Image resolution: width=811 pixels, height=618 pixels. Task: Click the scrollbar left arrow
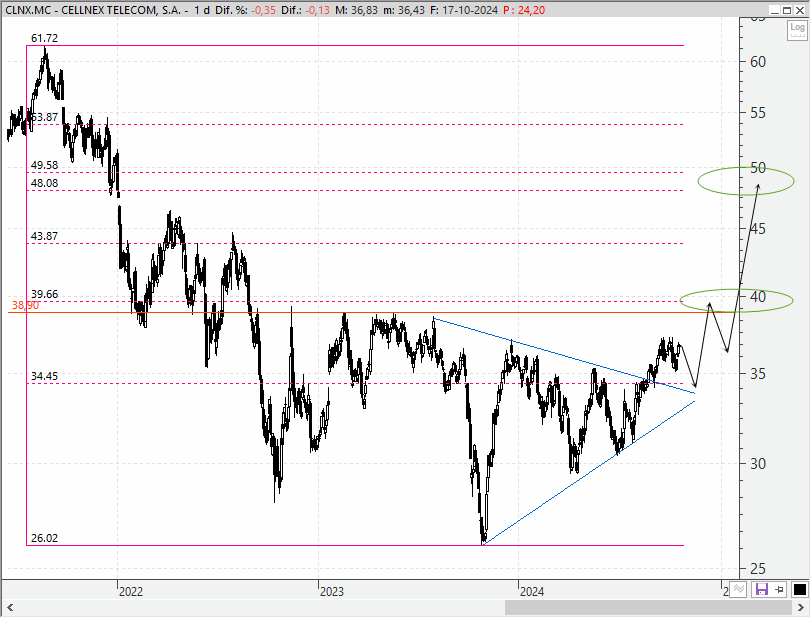(x=10, y=607)
